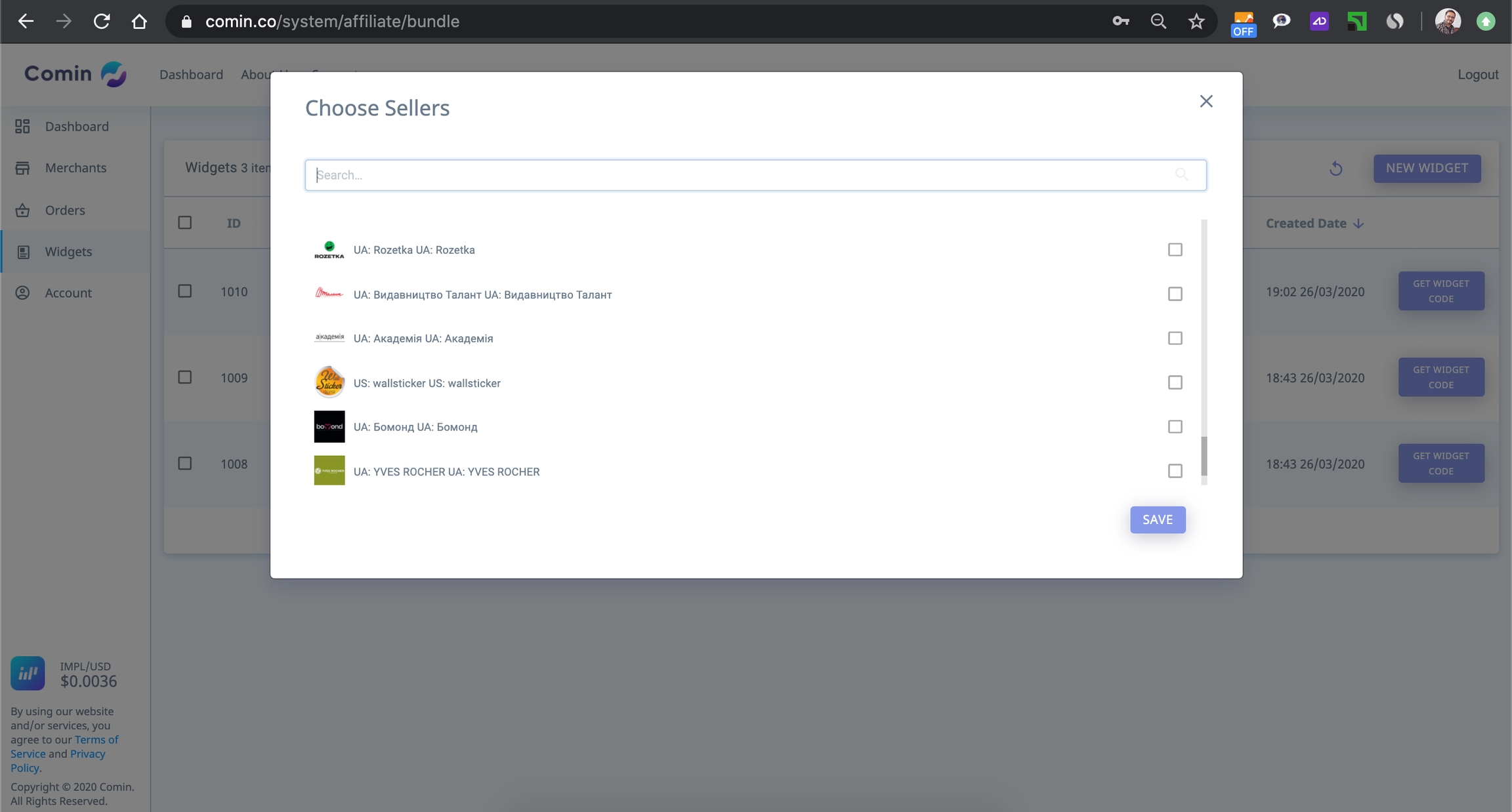The image size is (1512, 812).
Task: Go back in browser history
Action: point(26,21)
